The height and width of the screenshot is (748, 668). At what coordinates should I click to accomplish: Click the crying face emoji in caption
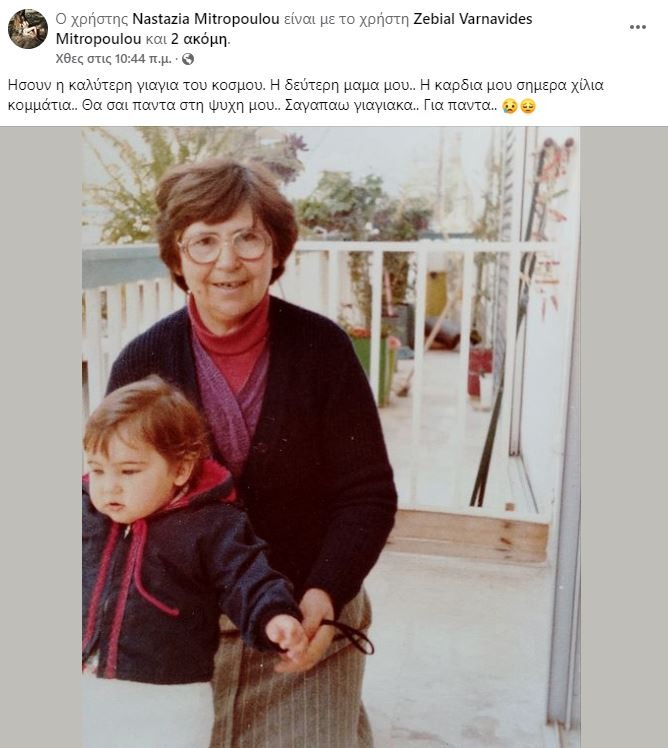pyautogui.click(x=510, y=106)
